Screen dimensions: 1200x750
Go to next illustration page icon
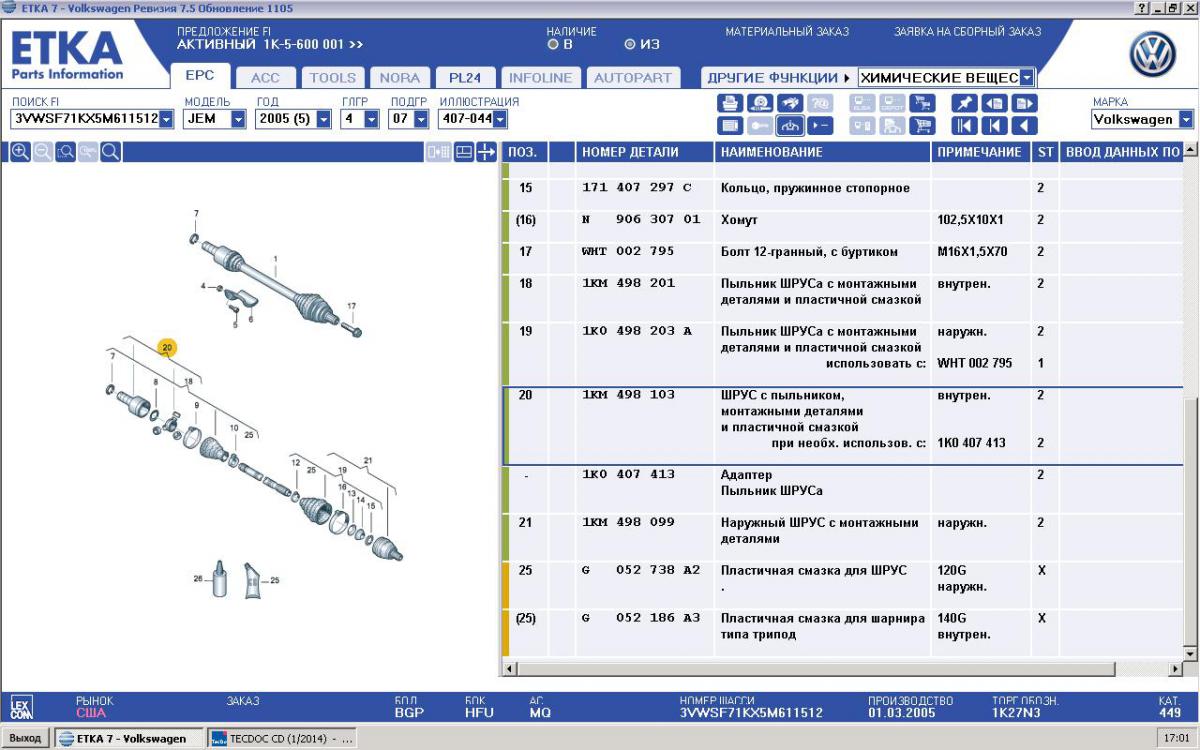pyautogui.click(x=1024, y=103)
